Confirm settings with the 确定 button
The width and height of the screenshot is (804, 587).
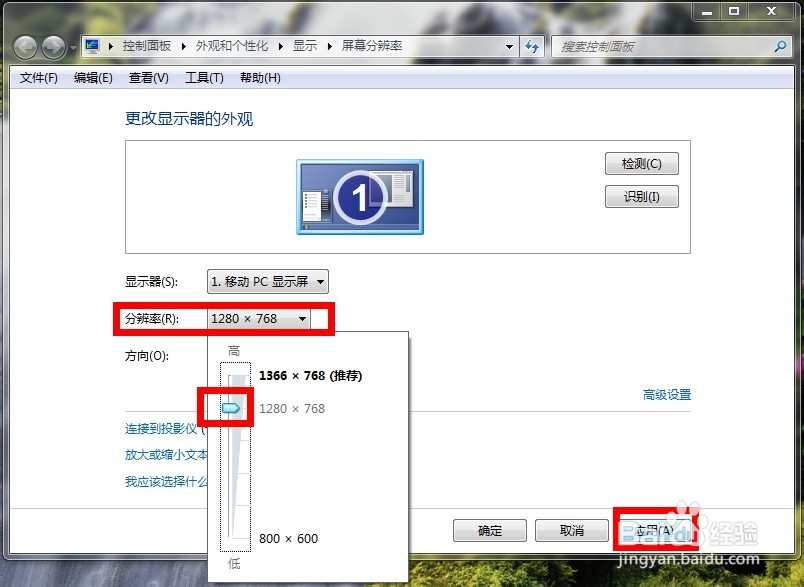point(489,531)
